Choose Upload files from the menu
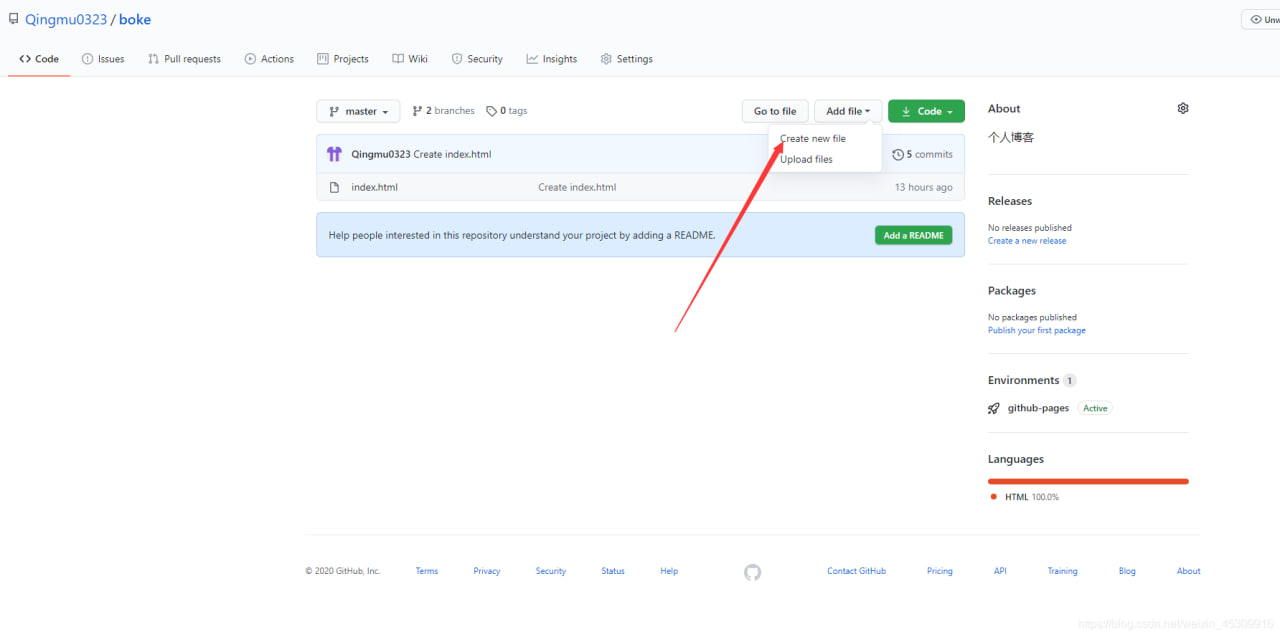This screenshot has width=1280, height=637. [806, 159]
